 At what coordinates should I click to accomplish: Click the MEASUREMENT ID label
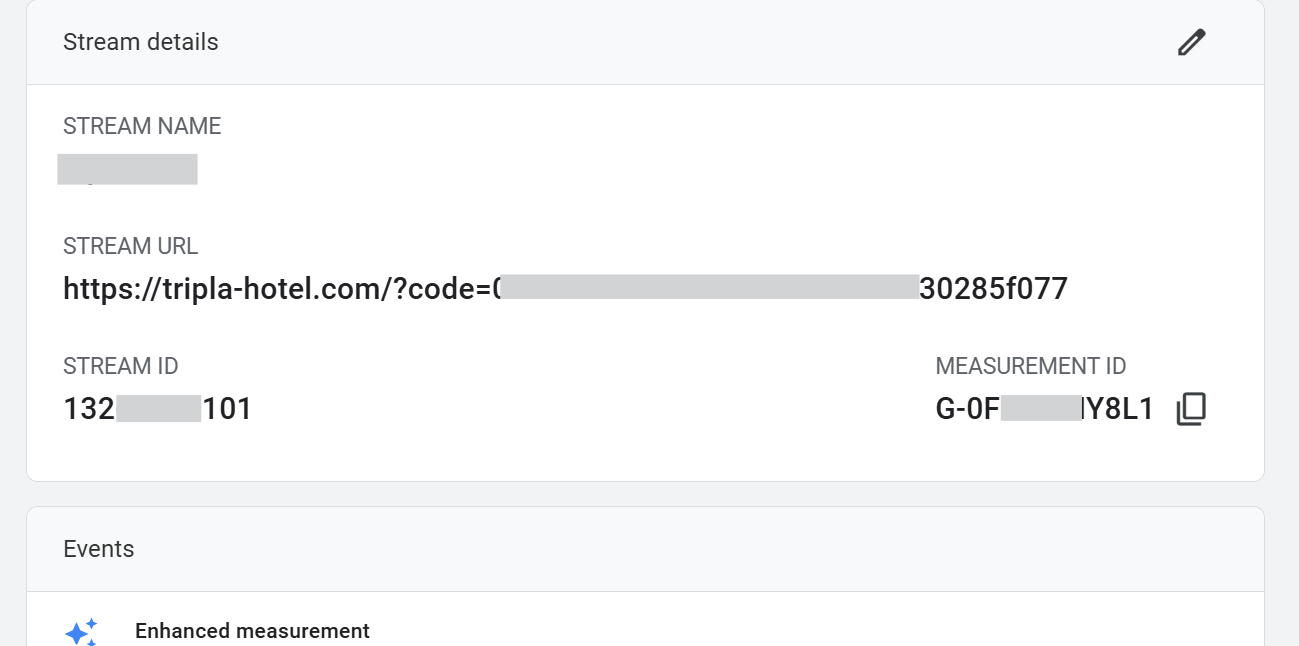[1030, 366]
